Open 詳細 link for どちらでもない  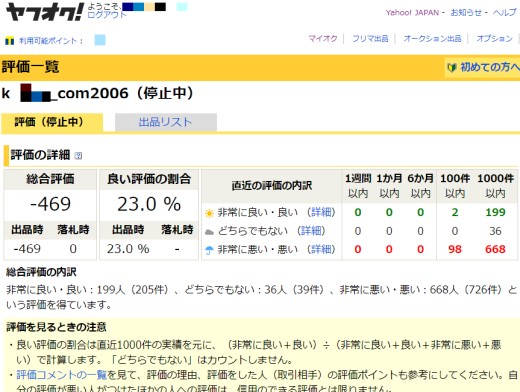(311, 231)
